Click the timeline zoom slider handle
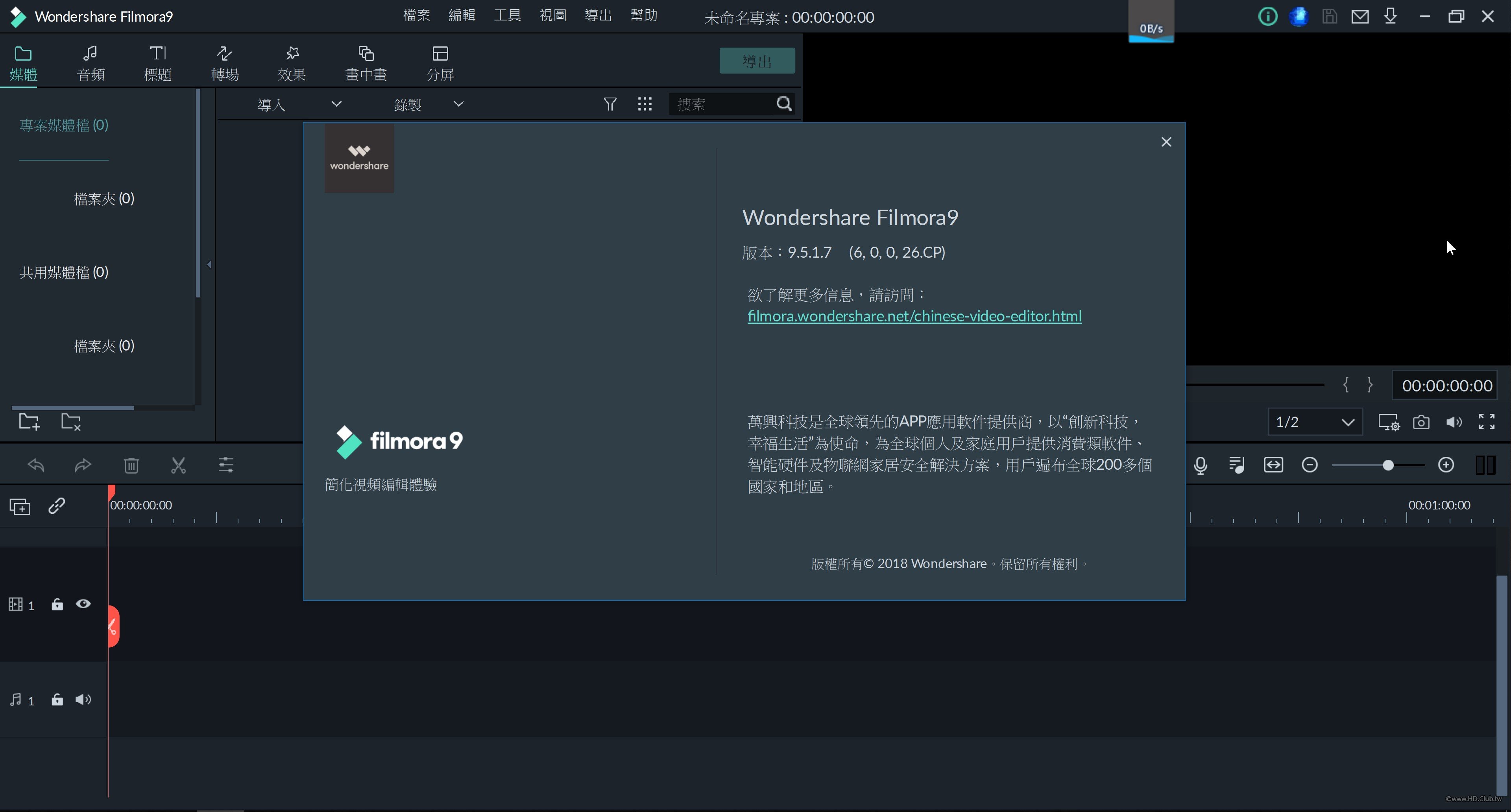The width and height of the screenshot is (1511, 812). tap(1388, 465)
